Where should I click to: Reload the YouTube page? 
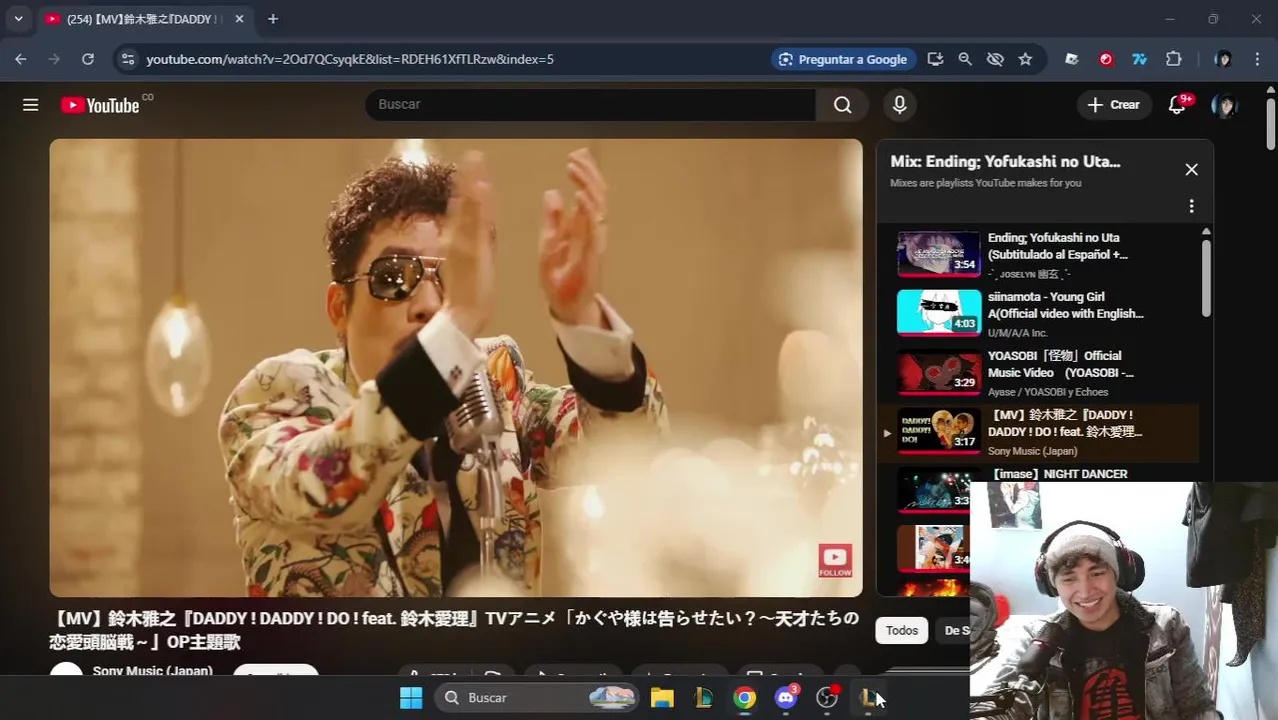pyautogui.click(x=88, y=59)
